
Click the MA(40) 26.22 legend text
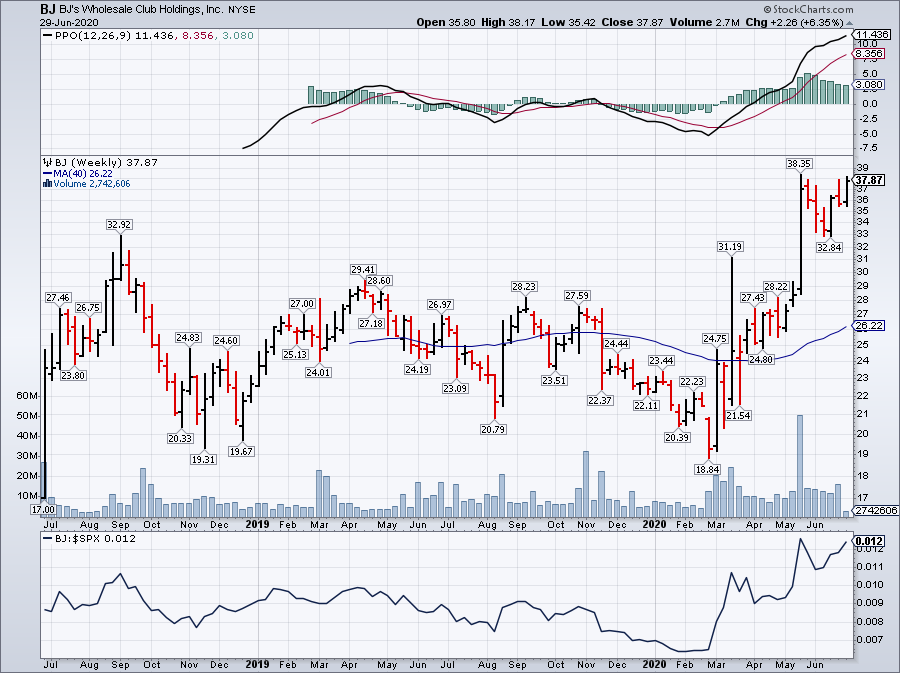point(83,173)
